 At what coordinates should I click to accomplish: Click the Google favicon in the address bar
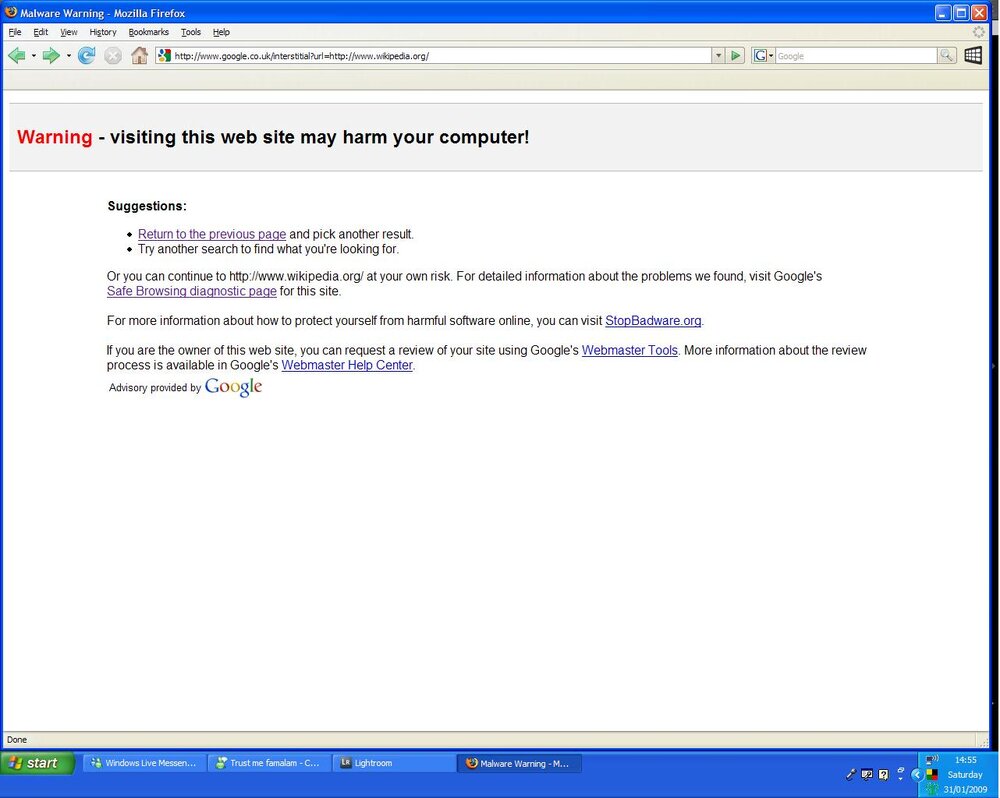(165, 56)
